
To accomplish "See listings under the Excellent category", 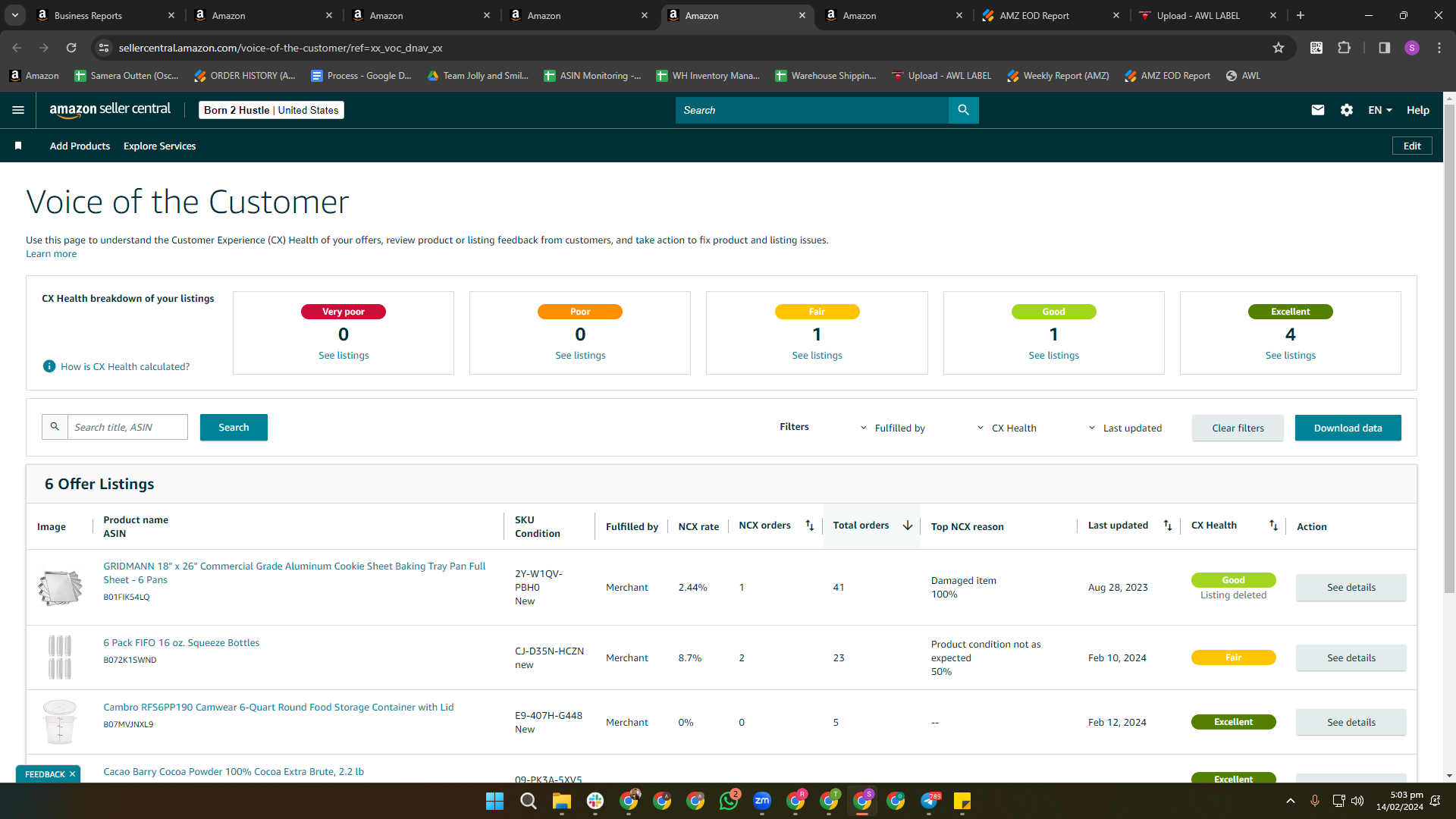I will tap(1290, 355).
